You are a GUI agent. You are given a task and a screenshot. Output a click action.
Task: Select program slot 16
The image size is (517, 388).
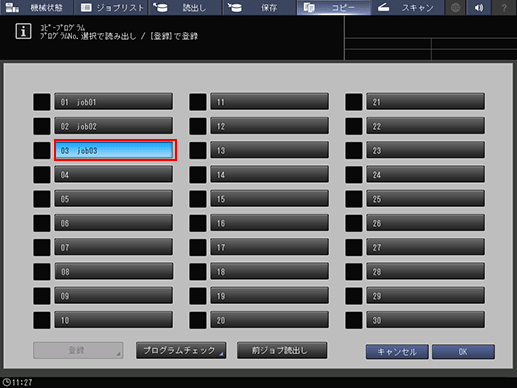coord(270,223)
